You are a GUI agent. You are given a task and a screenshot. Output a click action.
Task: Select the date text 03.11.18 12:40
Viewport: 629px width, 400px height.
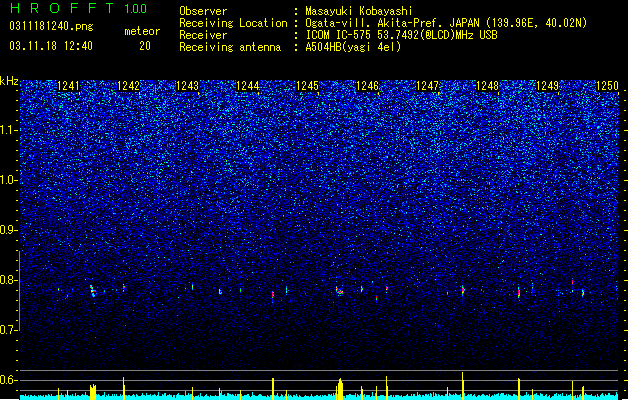pos(51,46)
